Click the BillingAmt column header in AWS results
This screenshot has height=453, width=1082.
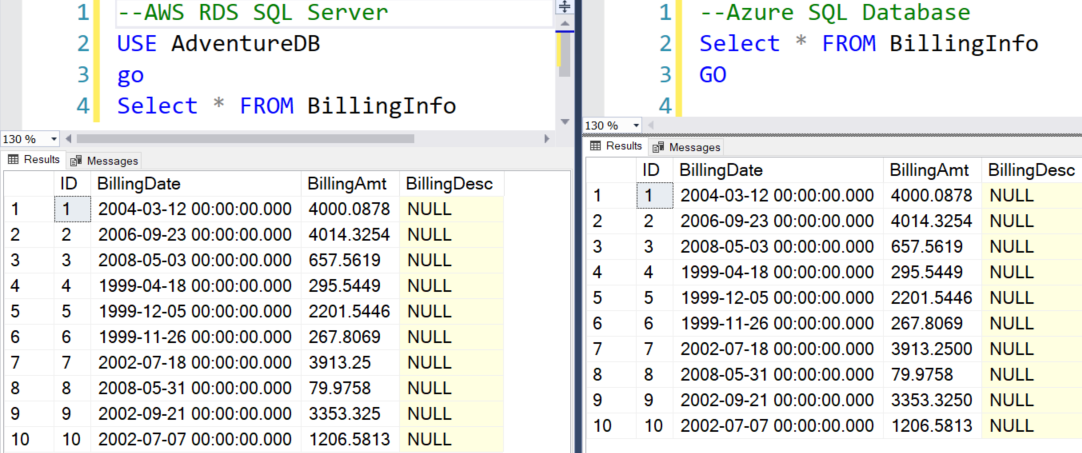coord(351,184)
